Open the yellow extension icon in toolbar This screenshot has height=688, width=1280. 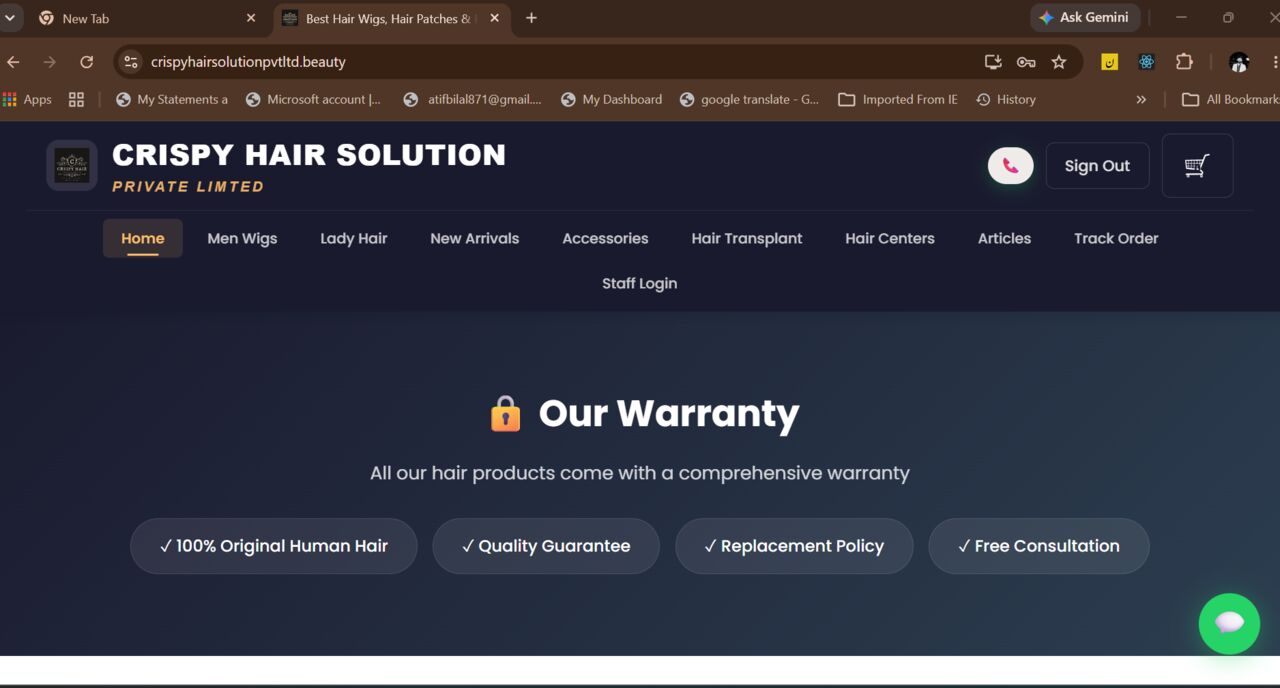tap(1109, 62)
